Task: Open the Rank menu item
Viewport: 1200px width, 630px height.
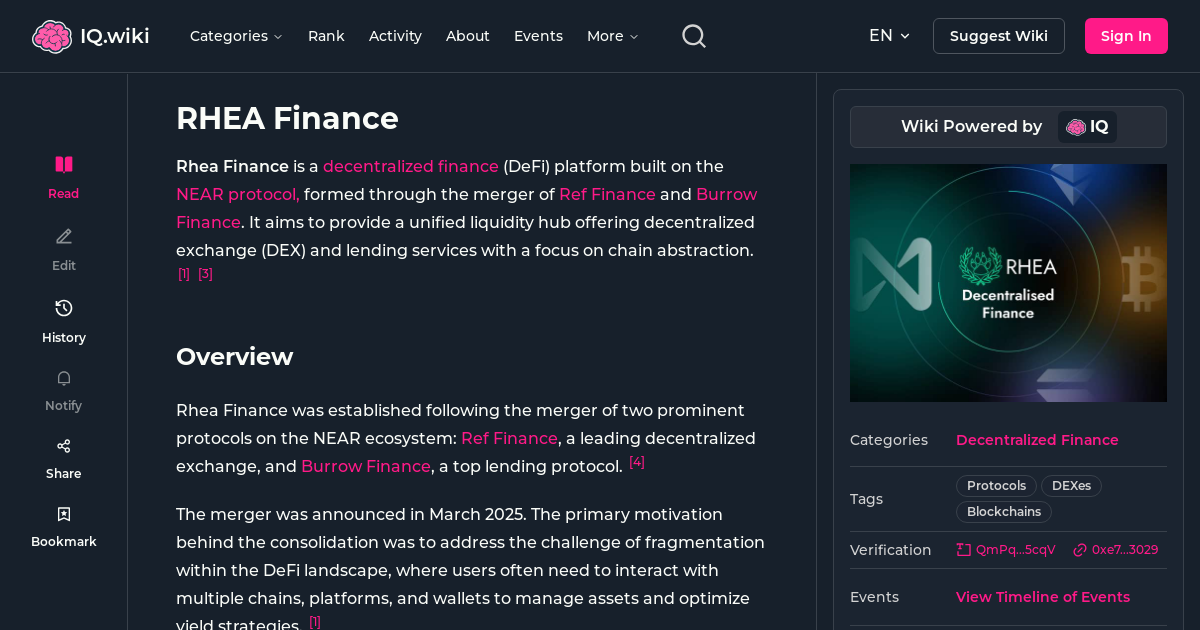Action: 326,36
